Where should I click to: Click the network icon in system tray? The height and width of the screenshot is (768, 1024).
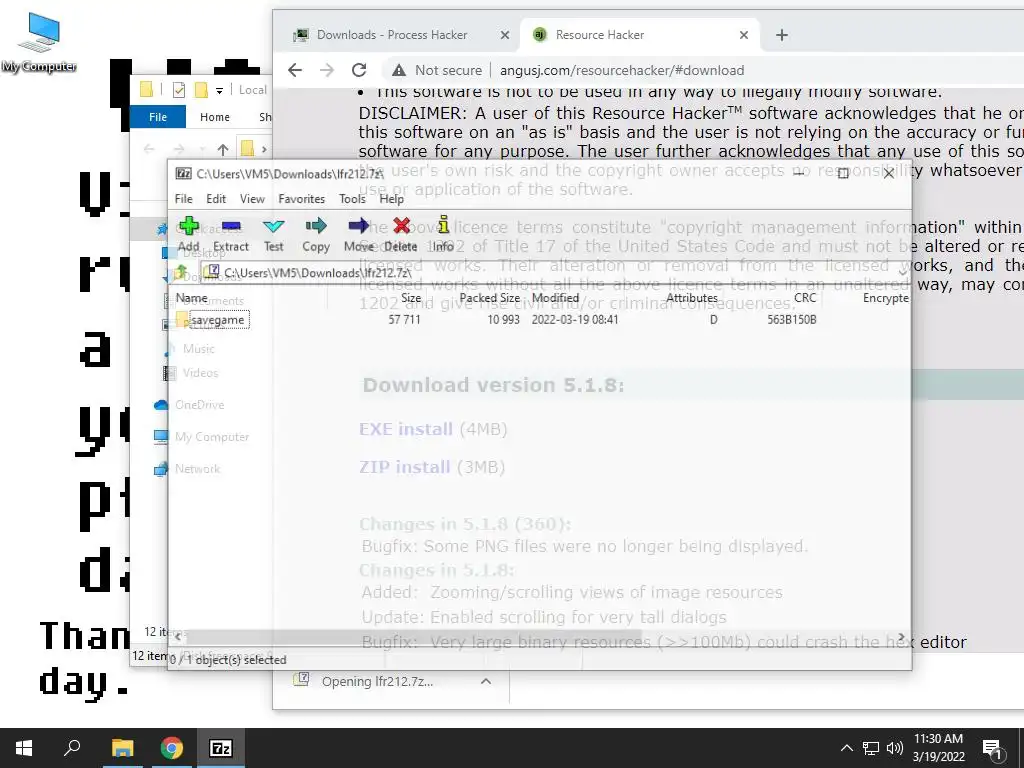click(x=871, y=748)
